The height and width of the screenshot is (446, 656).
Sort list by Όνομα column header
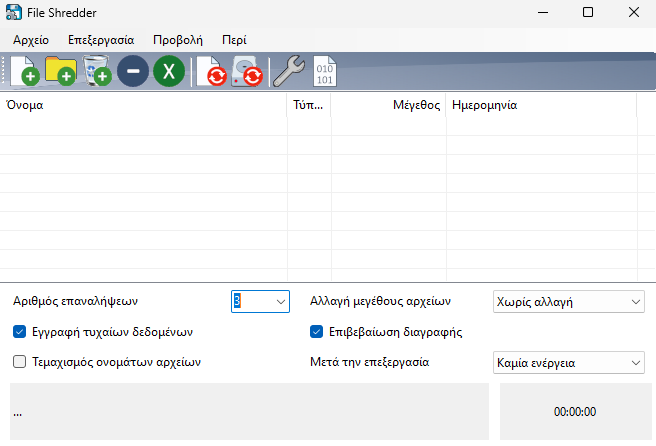(x=144, y=105)
